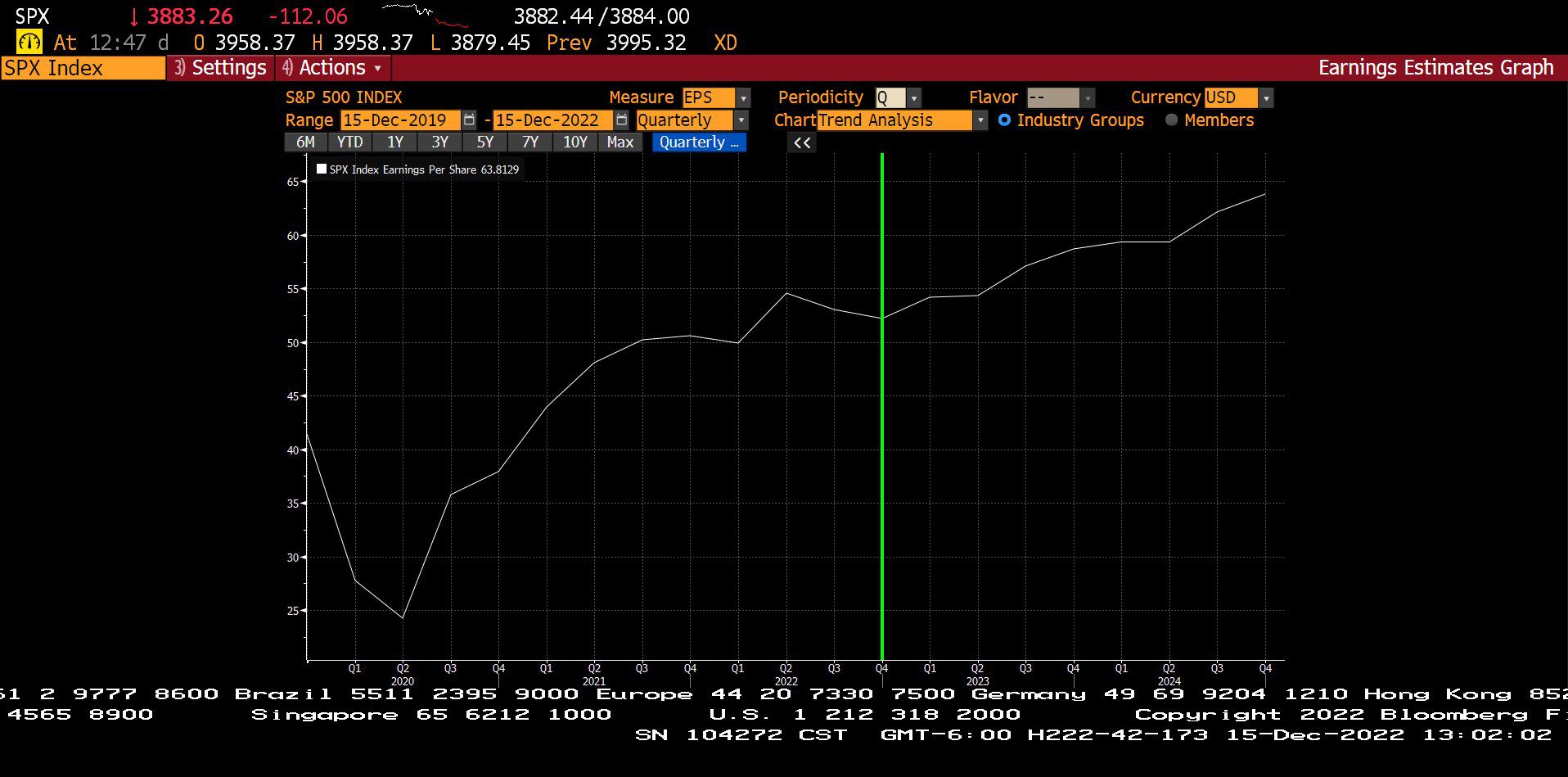Select the YTD range button
The image size is (1568, 777).
(349, 142)
